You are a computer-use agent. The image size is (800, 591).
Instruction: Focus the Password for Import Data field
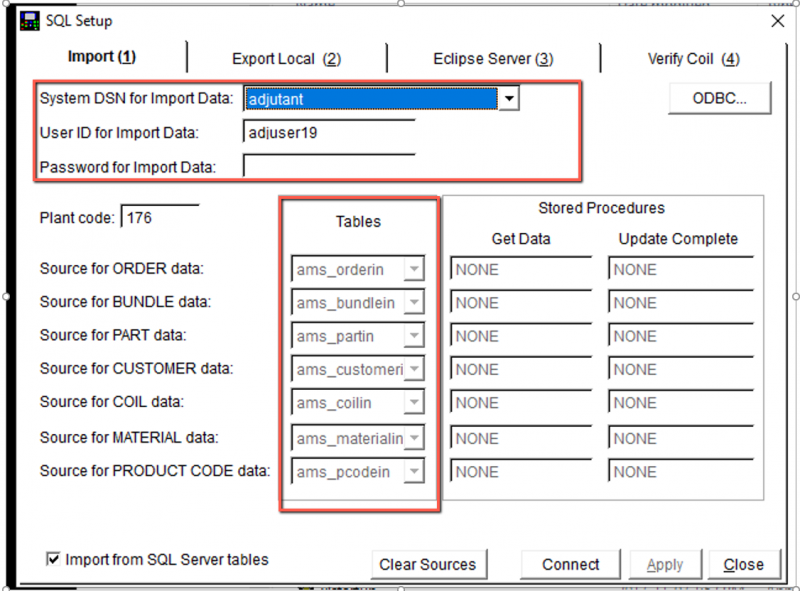(x=328, y=167)
